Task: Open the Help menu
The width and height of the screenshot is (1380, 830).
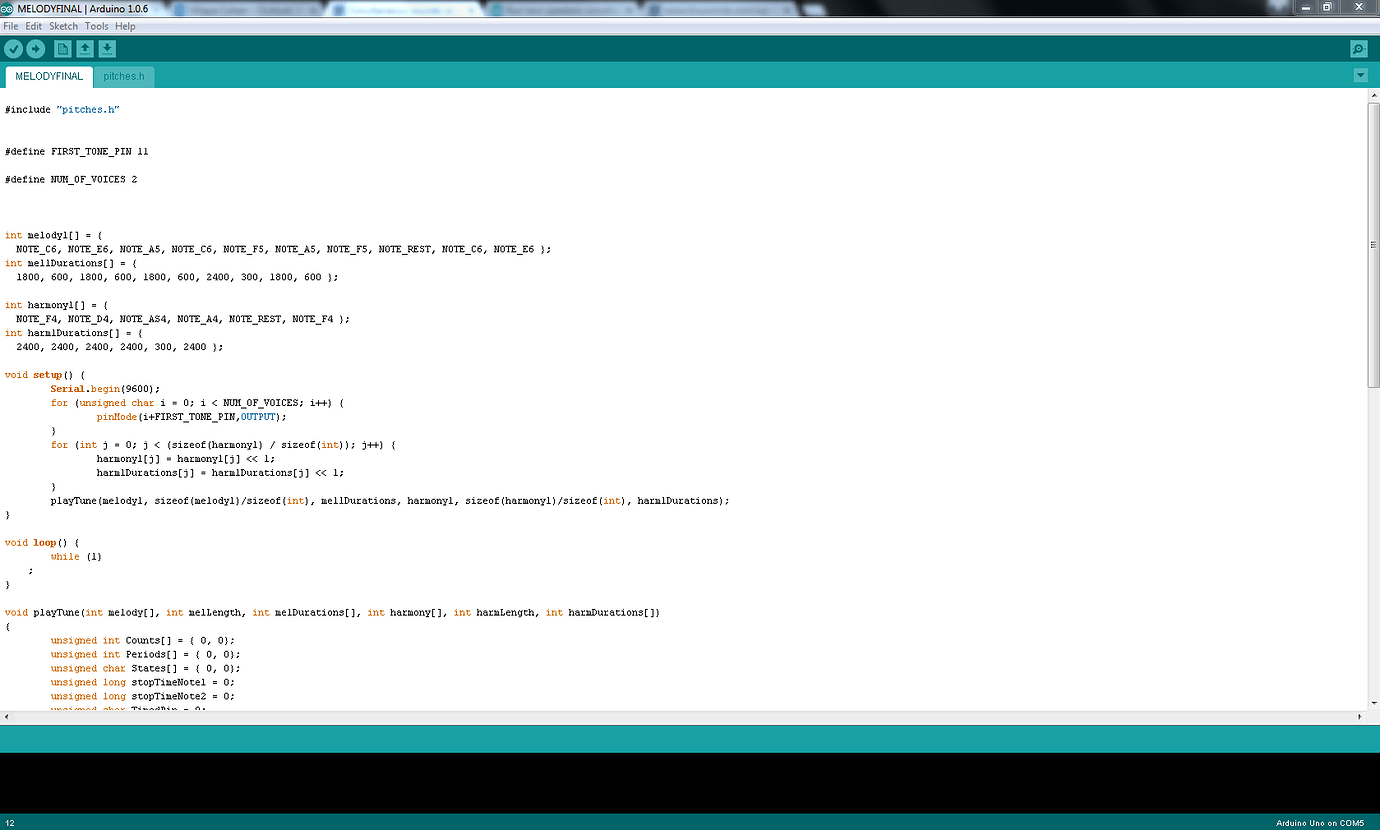Action: pos(125,25)
